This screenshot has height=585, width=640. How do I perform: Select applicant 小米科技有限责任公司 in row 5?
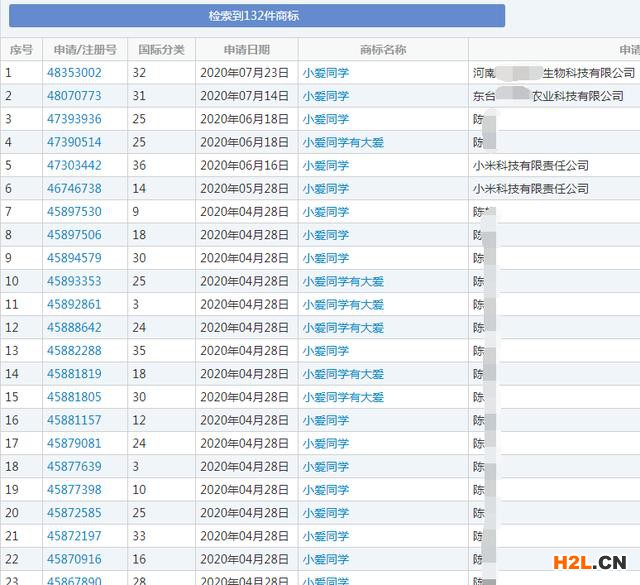coord(531,165)
